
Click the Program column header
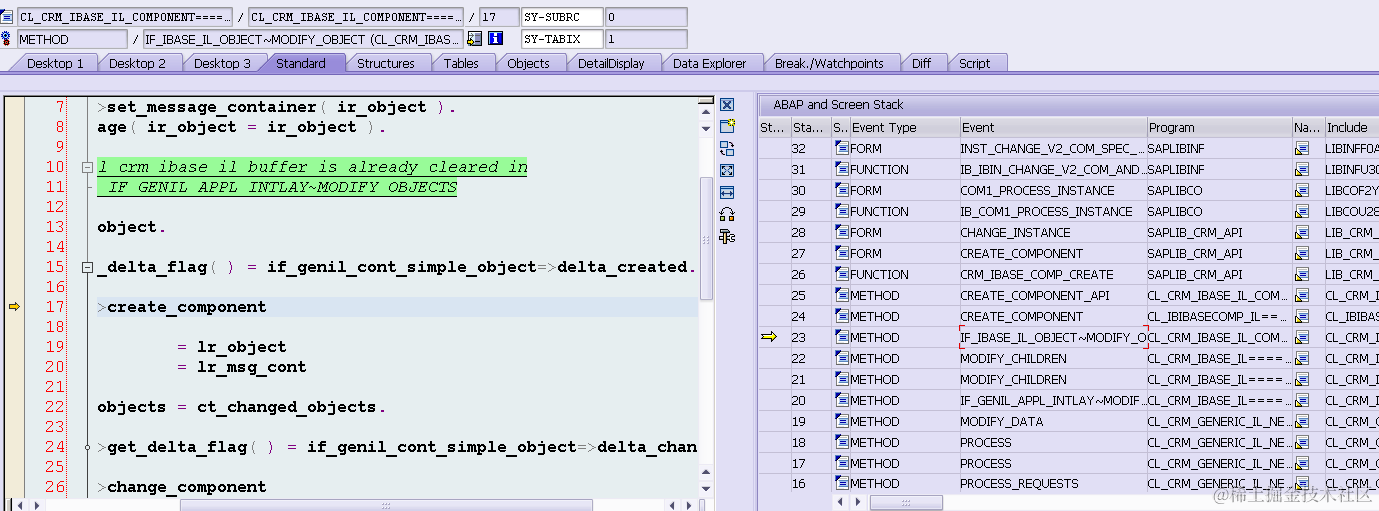pyautogui.click(x=1219, y=127)
